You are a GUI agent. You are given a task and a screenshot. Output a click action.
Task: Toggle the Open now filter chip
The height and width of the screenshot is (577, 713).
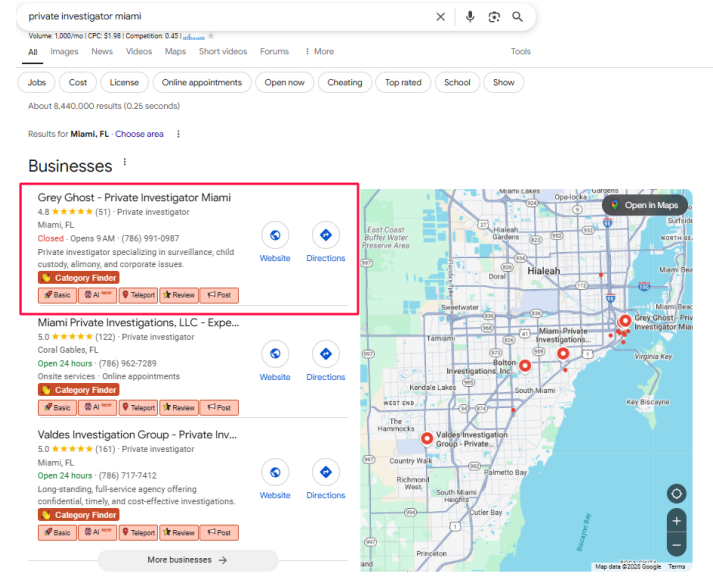(285, 83)
